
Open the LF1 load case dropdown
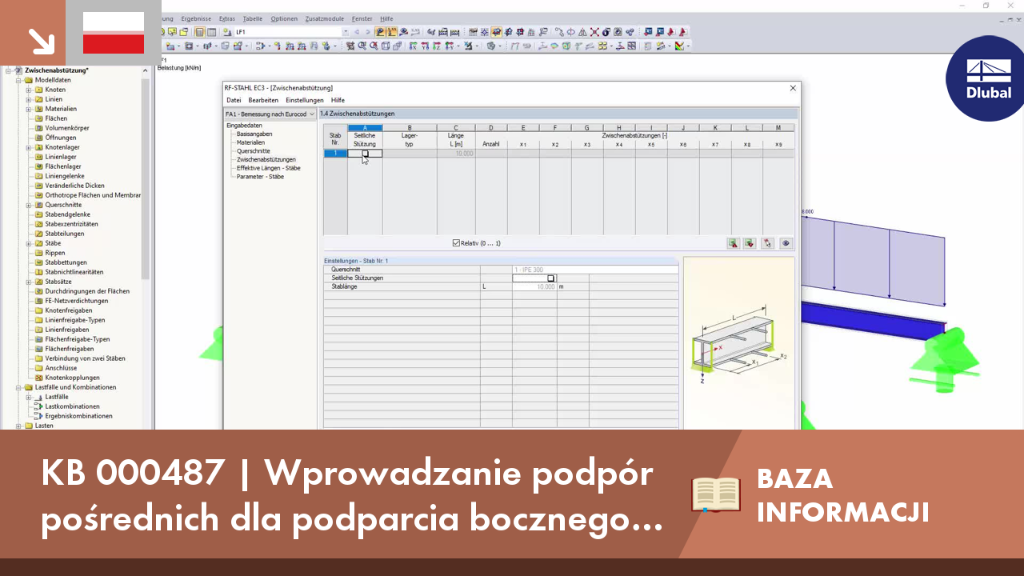292,31
